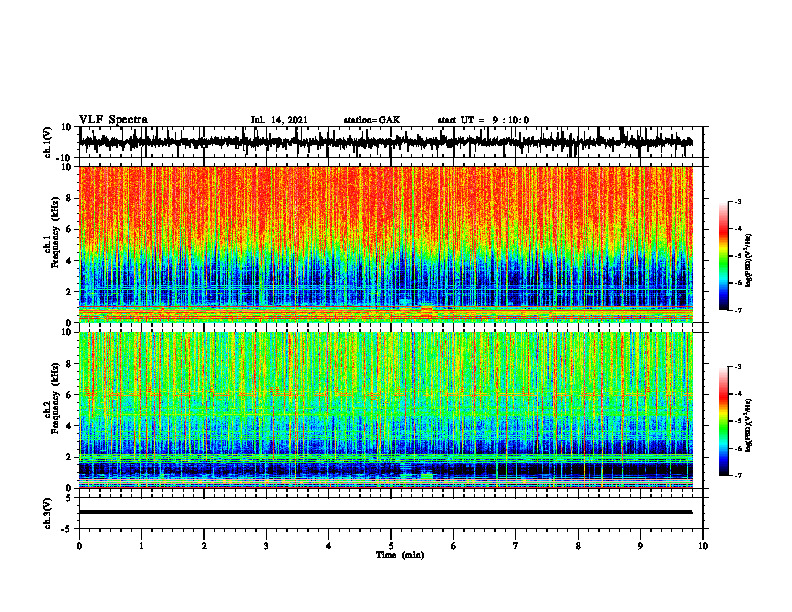Select the date text 'Jul. 14, 2021'

coord(279,120)
